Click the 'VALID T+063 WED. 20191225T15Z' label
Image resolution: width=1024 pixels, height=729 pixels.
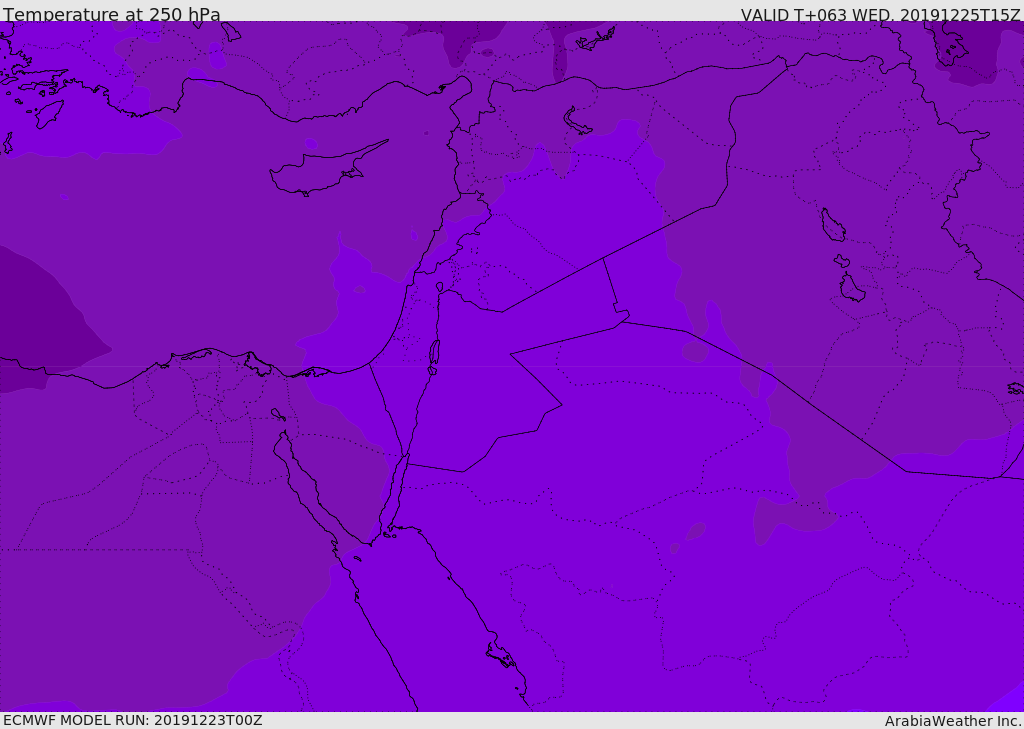(x=880, y=14)
